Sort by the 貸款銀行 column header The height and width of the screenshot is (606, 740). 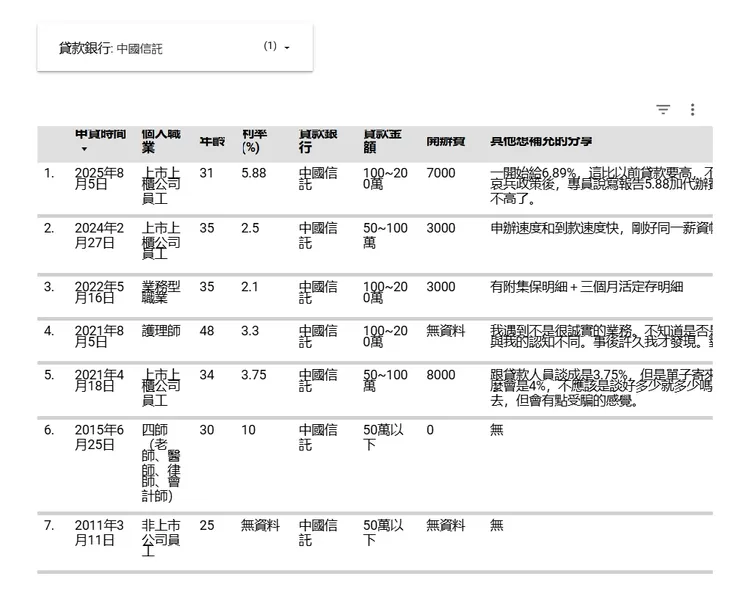pos(318,141)
